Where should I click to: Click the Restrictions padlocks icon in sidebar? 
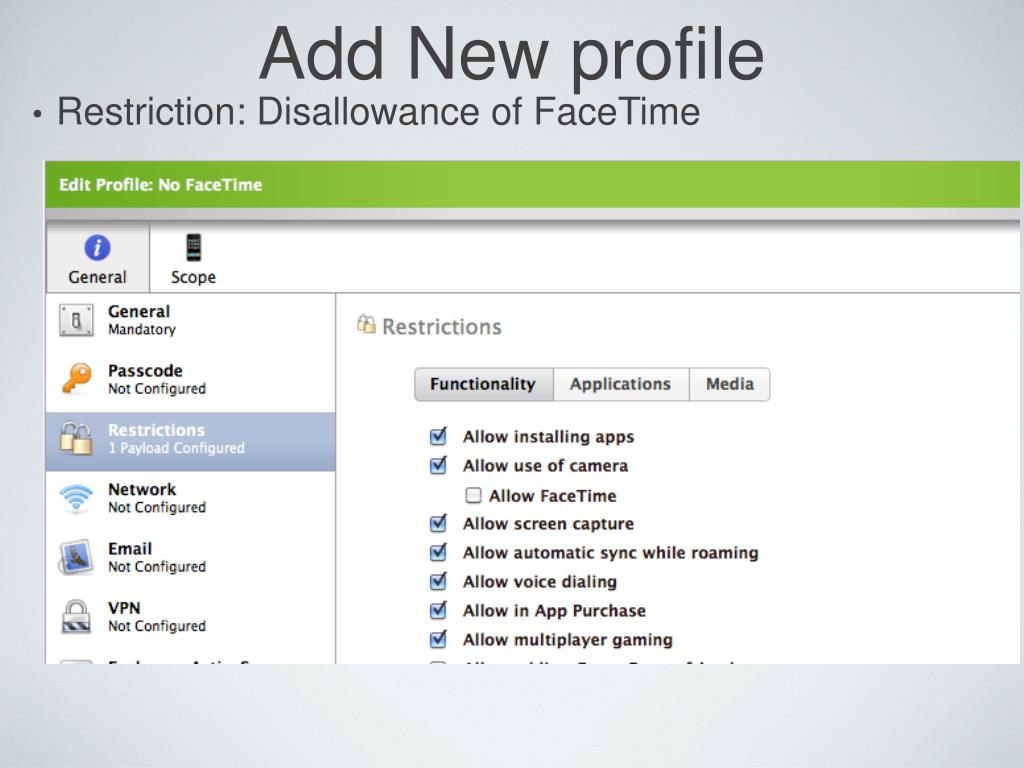point(76,438)
